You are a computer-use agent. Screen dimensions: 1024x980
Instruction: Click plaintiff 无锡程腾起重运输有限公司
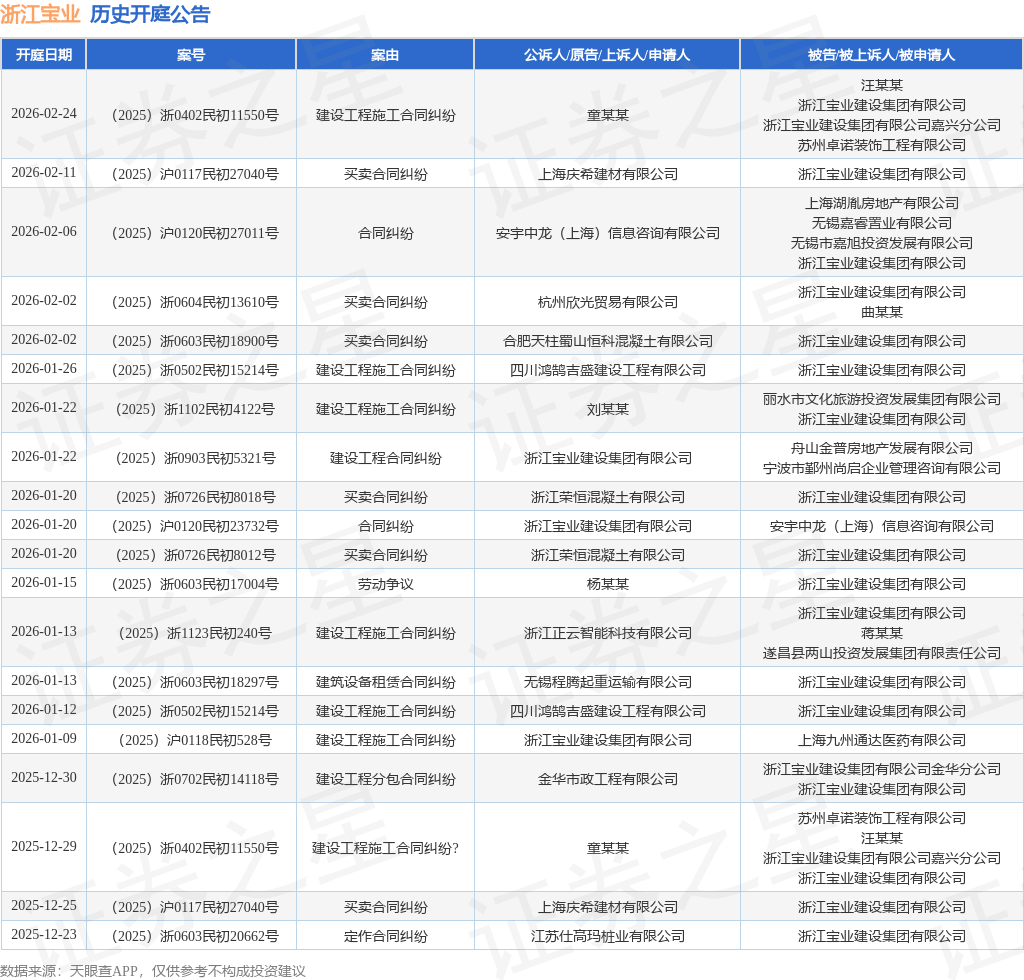[607, 682]
